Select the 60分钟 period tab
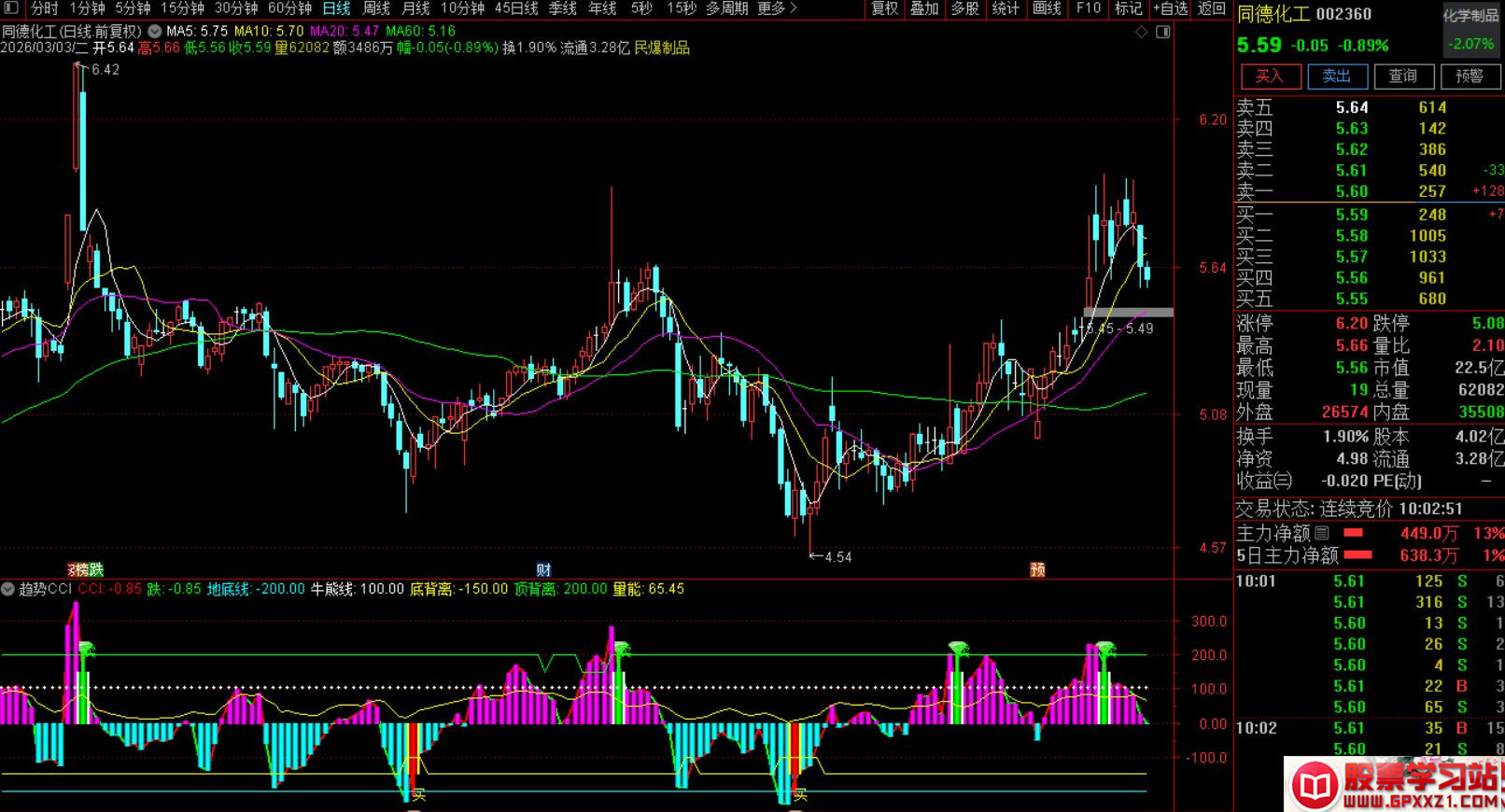Screen dimensions: 1505x812 pos(289,8)
